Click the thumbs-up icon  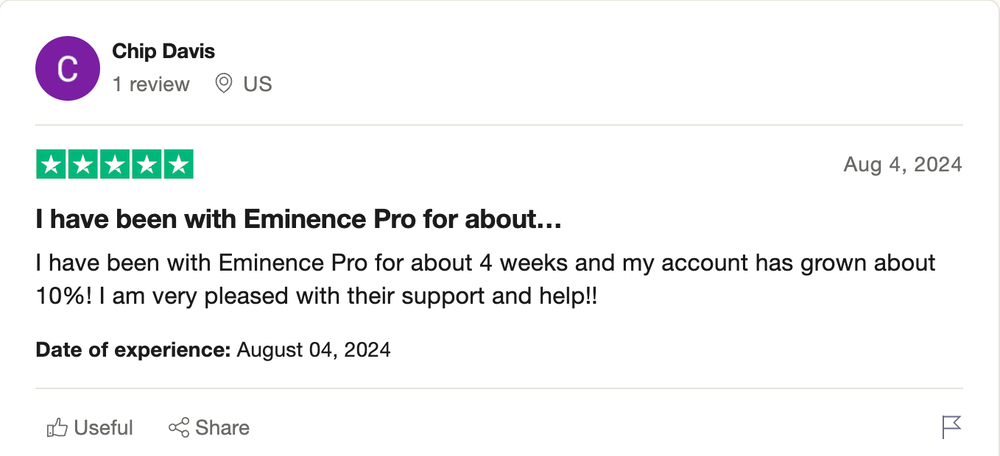click(x=57, y=427)
